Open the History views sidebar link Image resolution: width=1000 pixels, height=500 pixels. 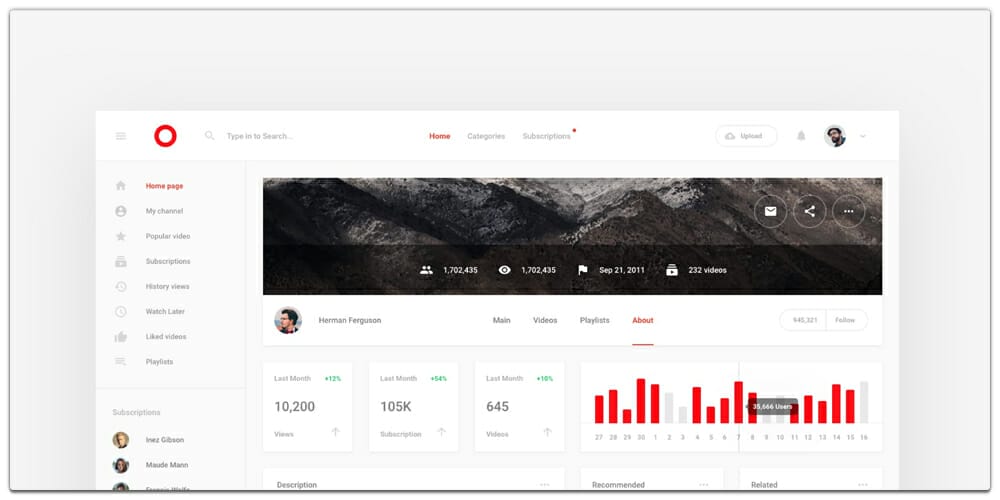(167, 286)
